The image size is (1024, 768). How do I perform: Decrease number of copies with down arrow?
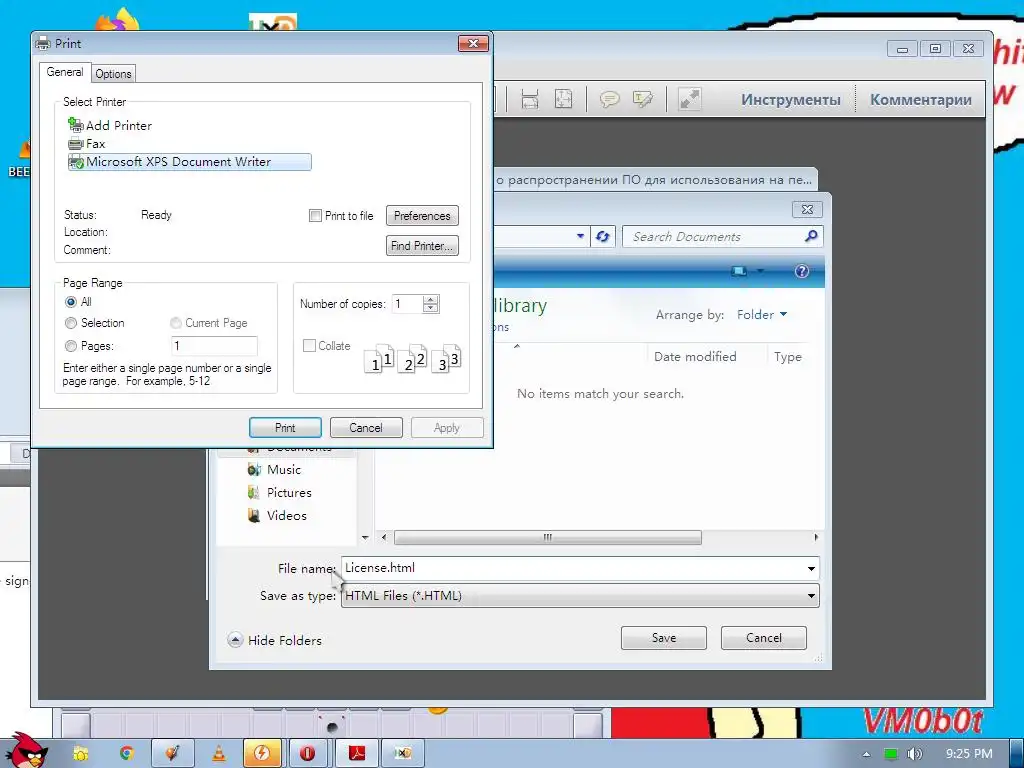[x=430, y=308]
